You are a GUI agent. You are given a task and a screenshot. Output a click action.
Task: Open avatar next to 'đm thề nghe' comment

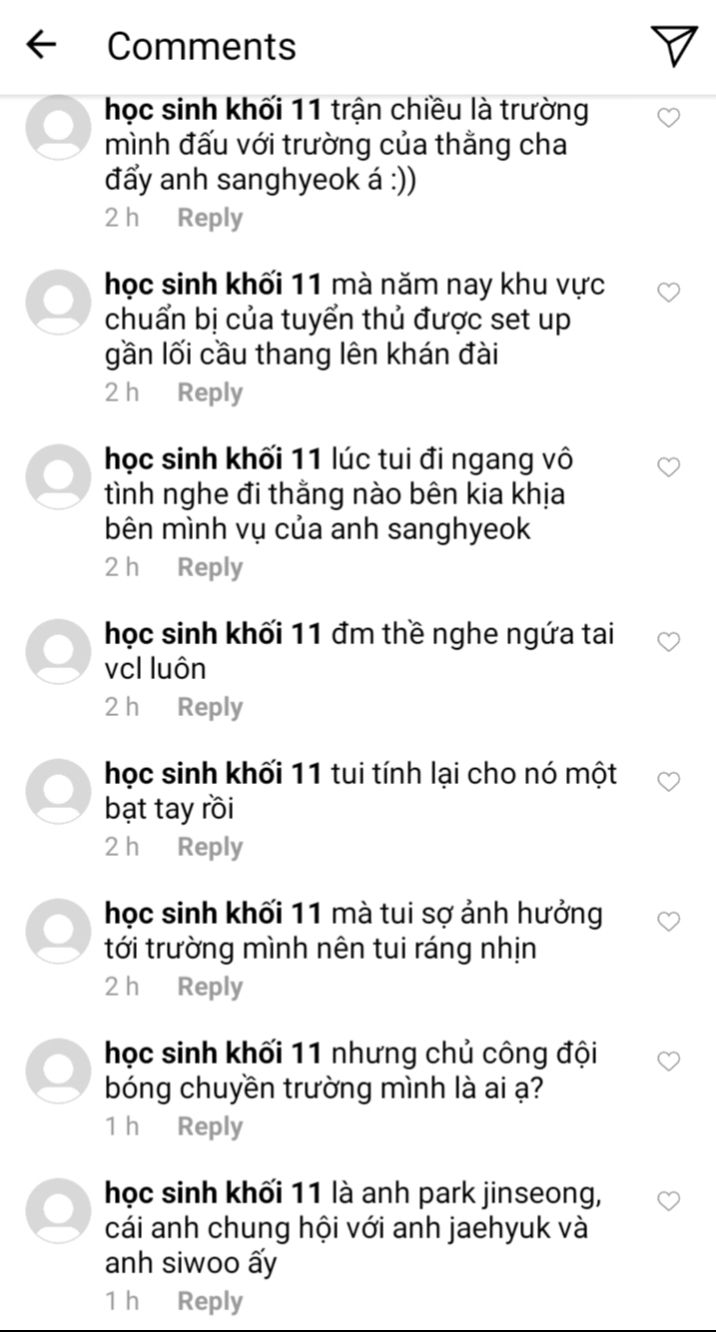click(58, 651)
